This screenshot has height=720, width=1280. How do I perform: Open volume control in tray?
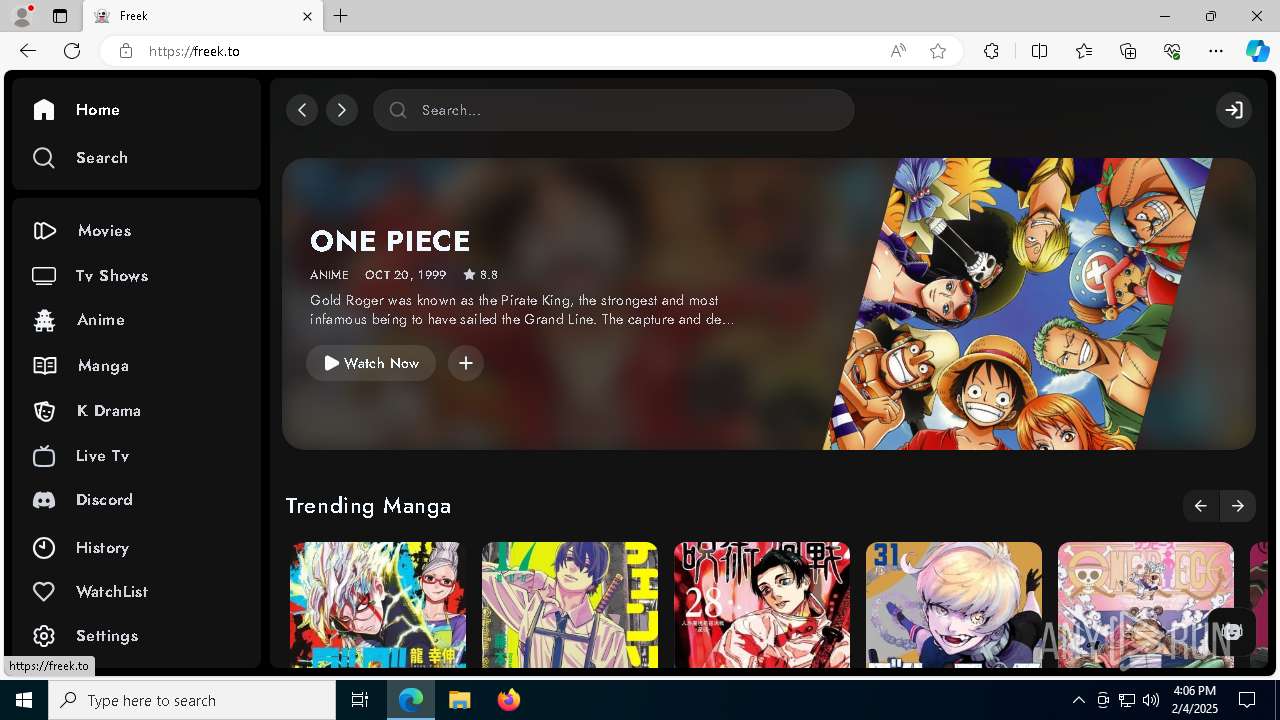tap(1150, 700)
